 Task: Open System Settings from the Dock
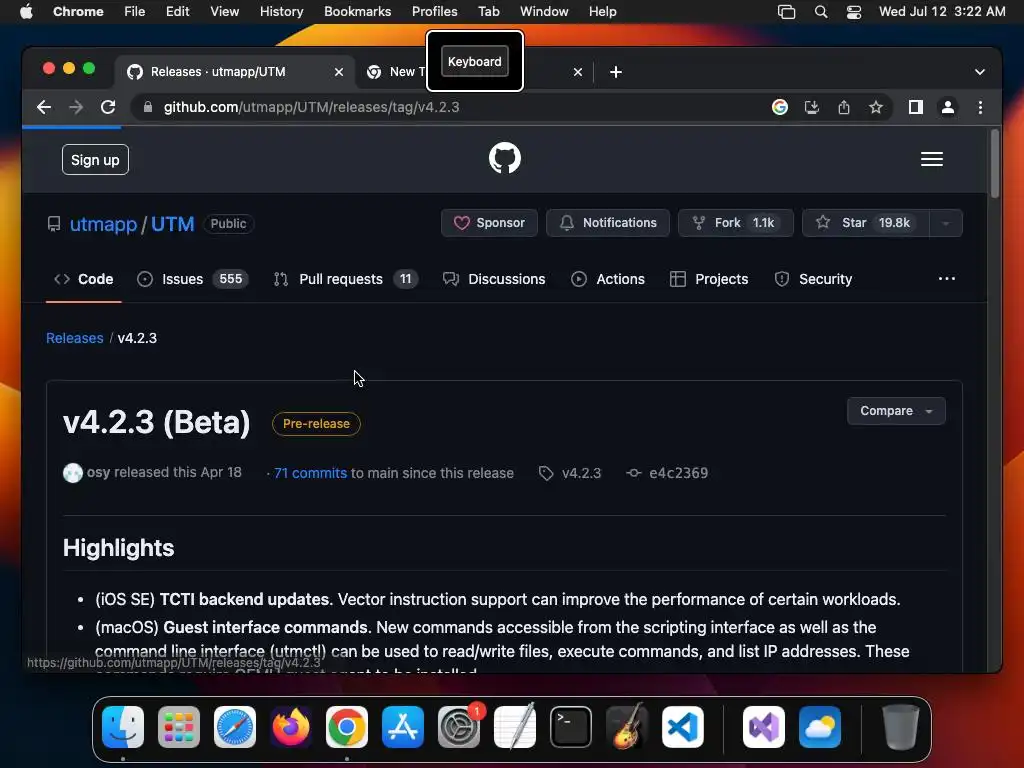coord(459,727)
